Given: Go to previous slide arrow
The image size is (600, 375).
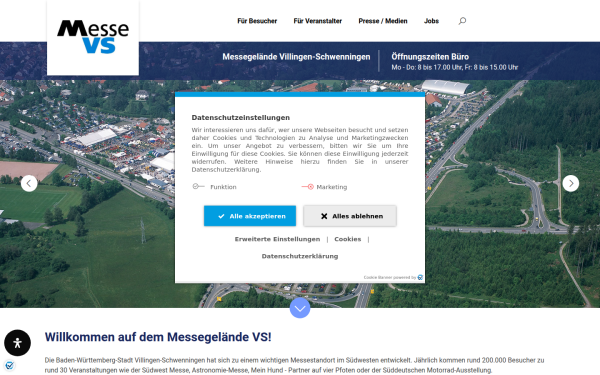Looking at the screenshot, I should point(29,184).
